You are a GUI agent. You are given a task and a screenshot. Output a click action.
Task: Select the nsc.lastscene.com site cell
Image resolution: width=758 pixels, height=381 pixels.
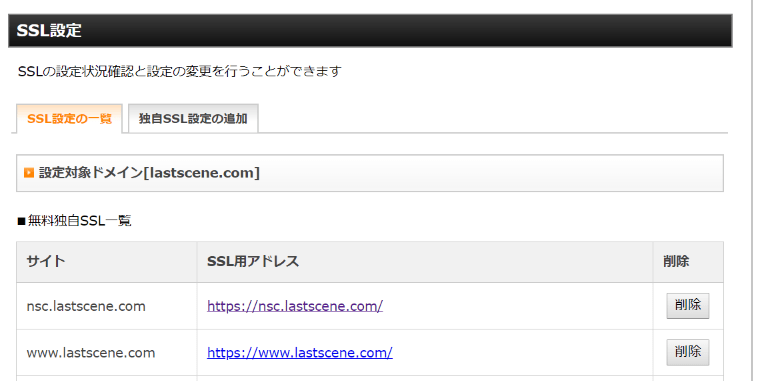tap(107, 306)
